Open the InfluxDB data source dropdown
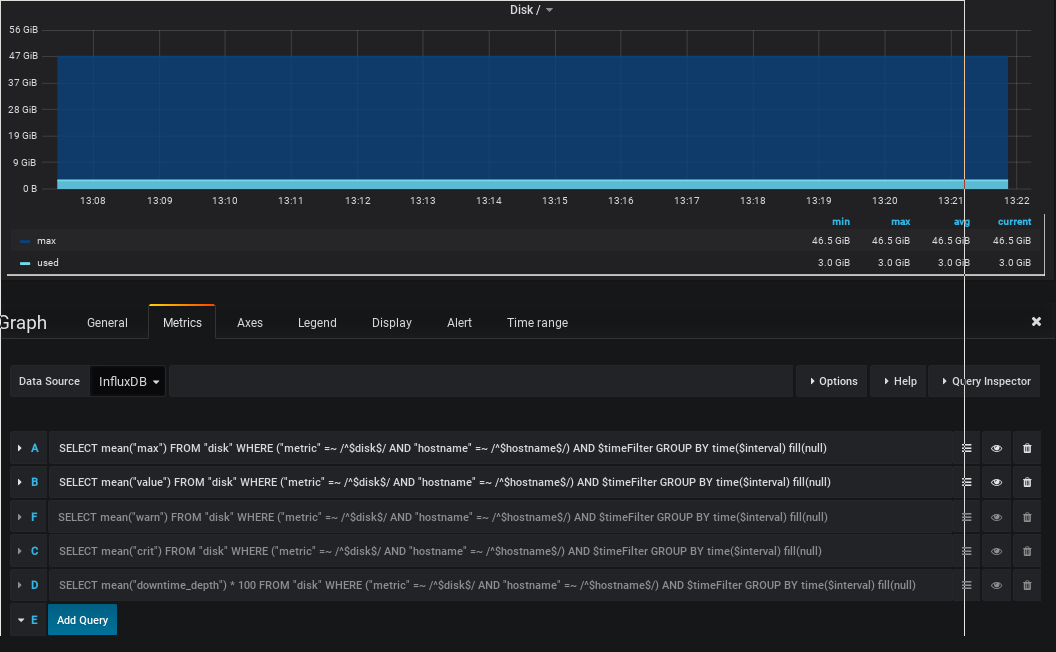The width and height of the screenshot is (1056, 652). (128, 381)
